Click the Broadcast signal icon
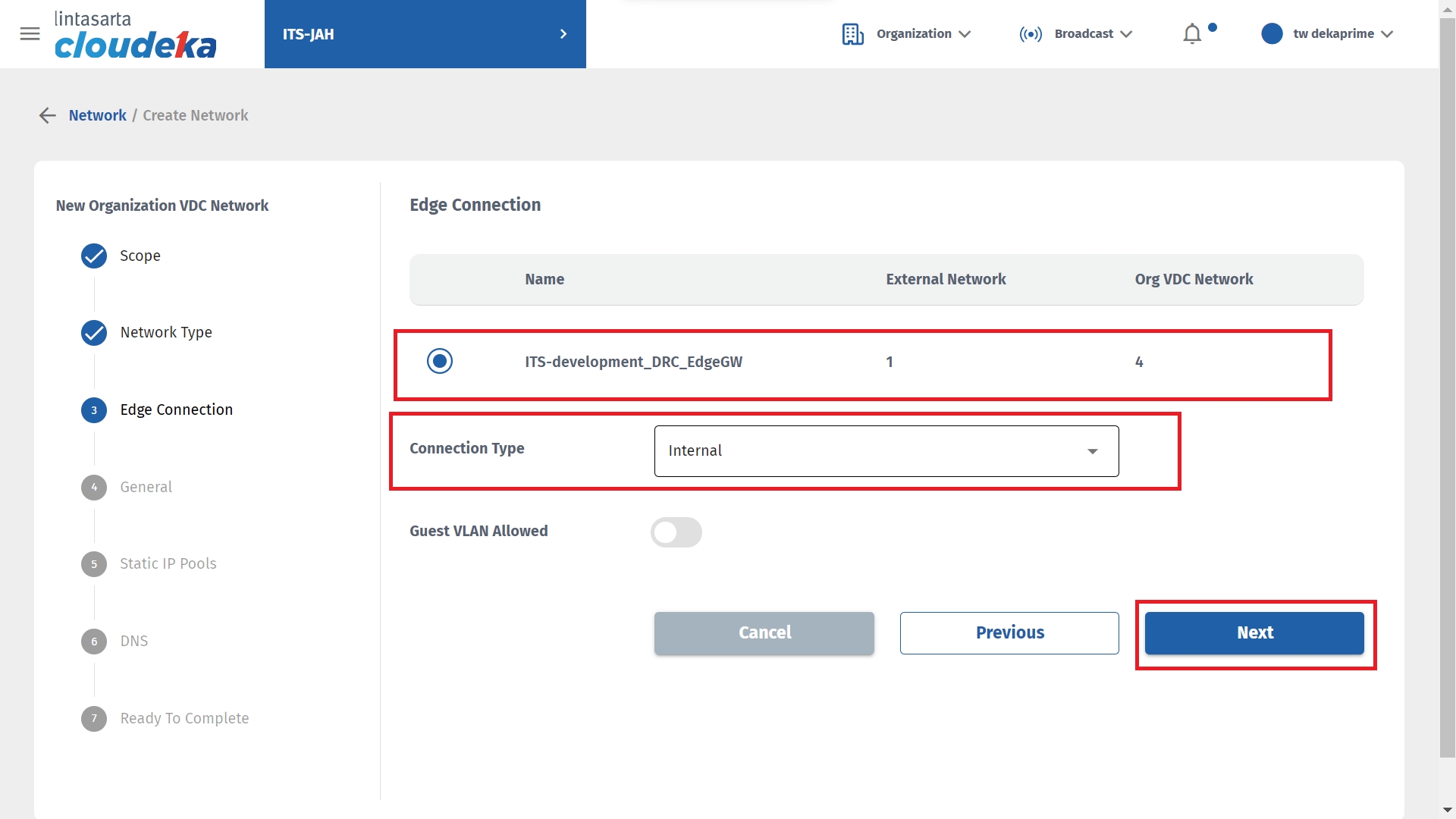The width and height of the screenshot is (1456, 819). tap(1031, 34)
